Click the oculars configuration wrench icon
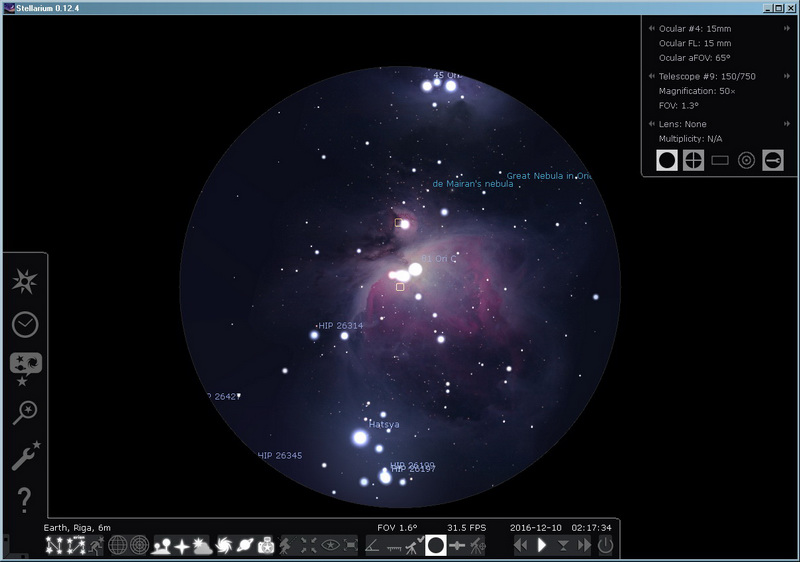This screenshot has height=562, width=800. click(x=772, y=160)
